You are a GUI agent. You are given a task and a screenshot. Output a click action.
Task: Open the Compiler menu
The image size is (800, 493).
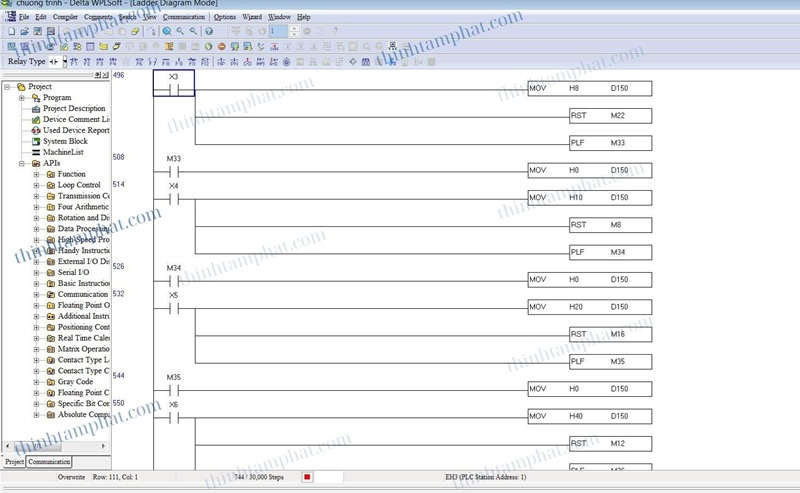click(x=65, y=17)
